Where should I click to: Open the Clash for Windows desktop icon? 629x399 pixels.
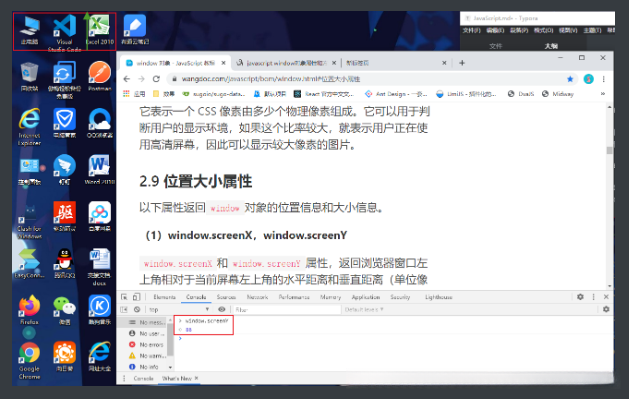click(29, 221)
